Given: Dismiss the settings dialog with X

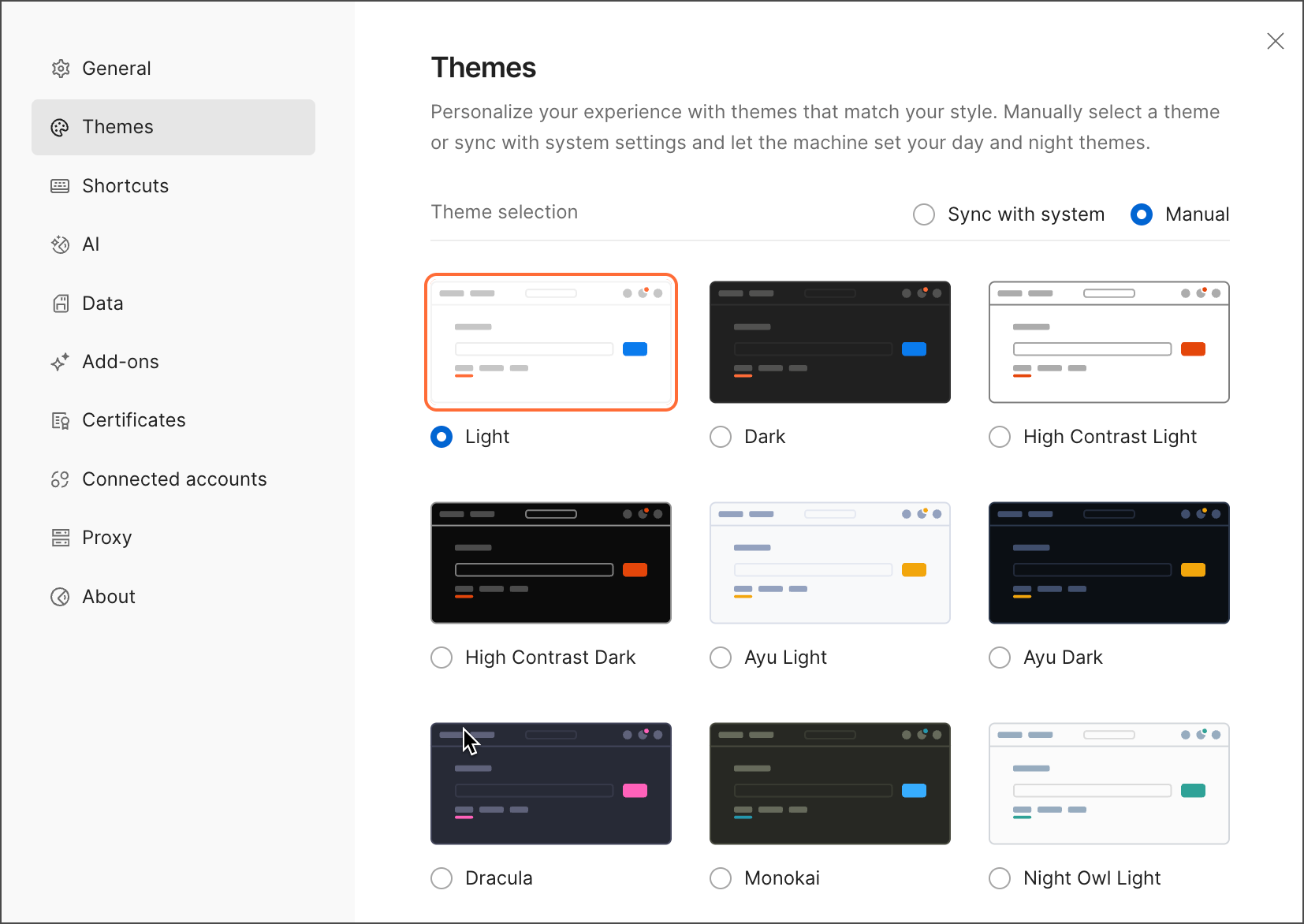Looking at the screenshot, I should [x=1276, y=40].
